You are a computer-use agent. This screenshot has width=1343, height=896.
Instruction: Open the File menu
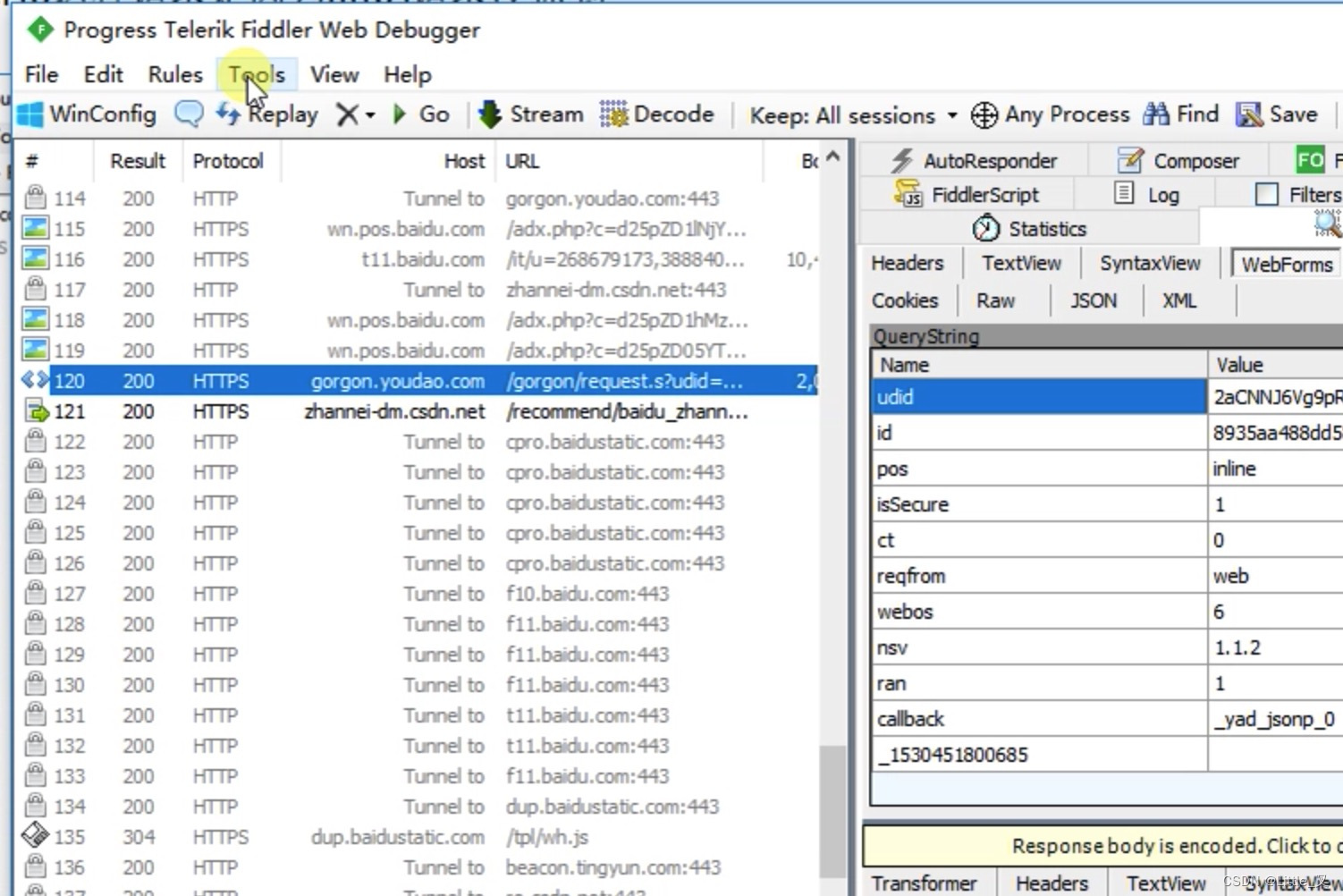pyautogui.click(x=42, y=74)
